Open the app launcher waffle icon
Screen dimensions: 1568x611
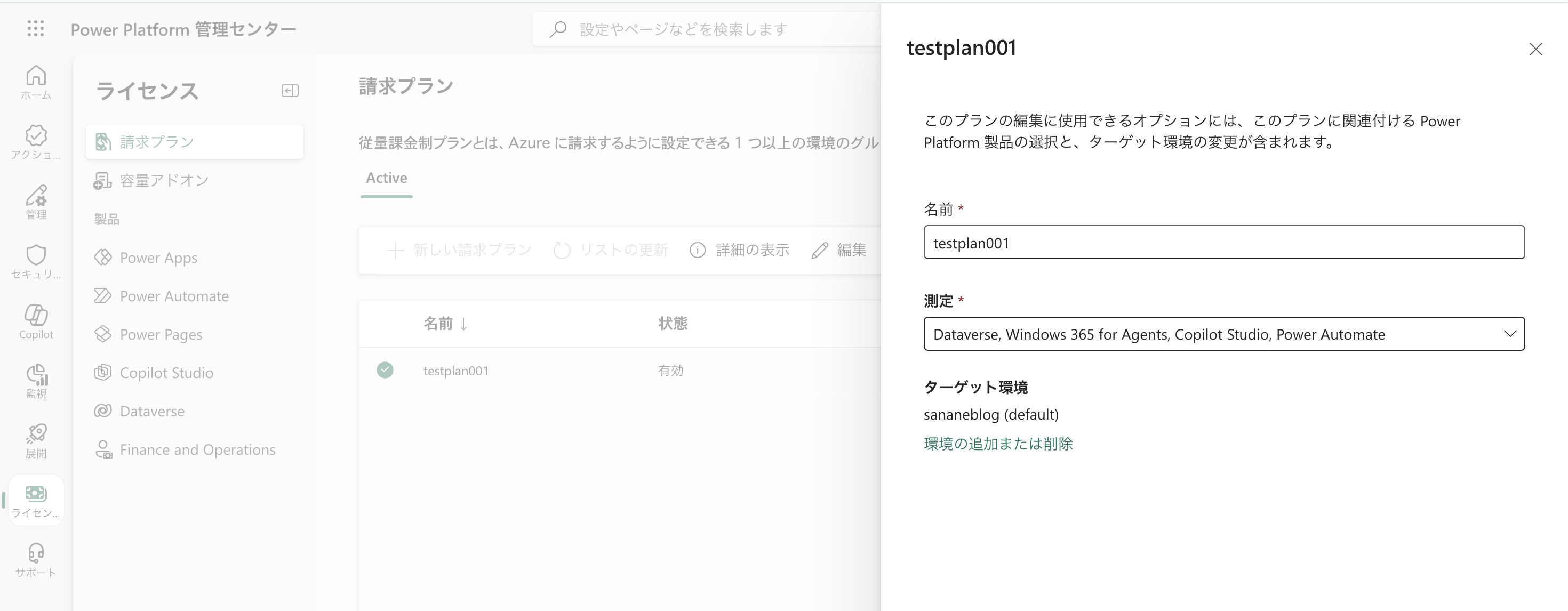[36, 29]
